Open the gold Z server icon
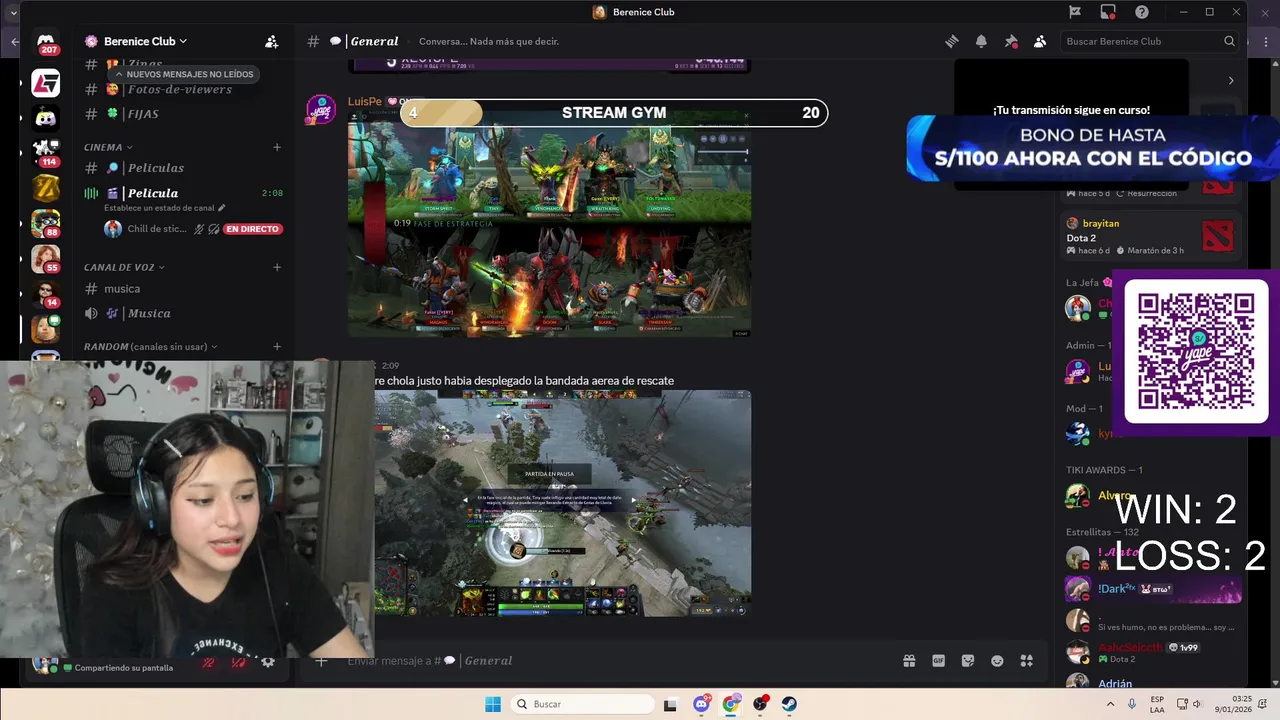This screenshot has height=720, width=1280. 45,188
